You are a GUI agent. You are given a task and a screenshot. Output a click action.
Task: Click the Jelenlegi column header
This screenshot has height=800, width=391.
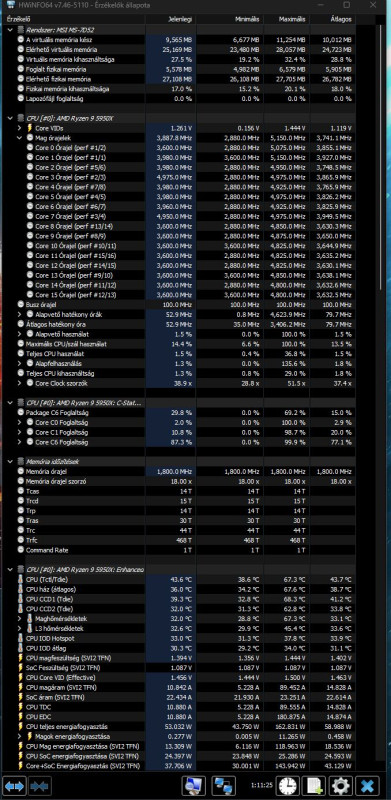170,19
